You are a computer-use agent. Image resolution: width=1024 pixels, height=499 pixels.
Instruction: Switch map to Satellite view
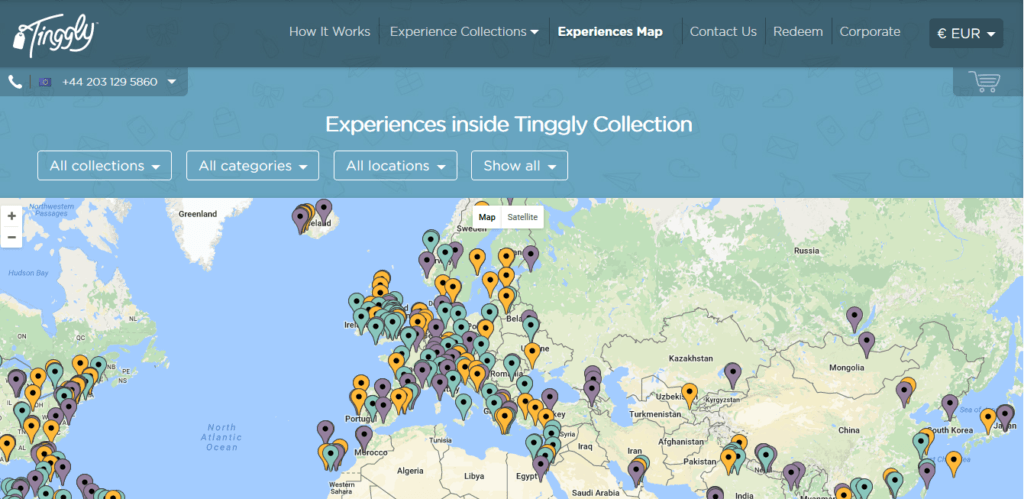522,217
